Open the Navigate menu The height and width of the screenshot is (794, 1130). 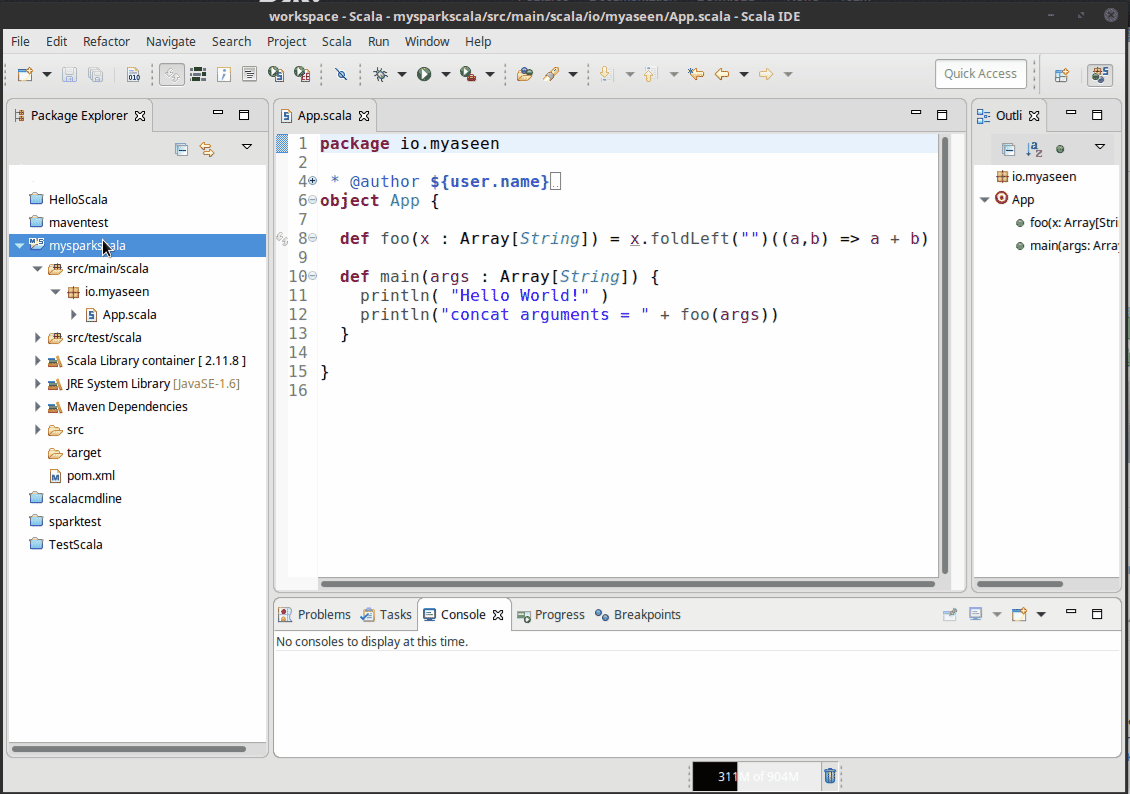coord(171,42)
